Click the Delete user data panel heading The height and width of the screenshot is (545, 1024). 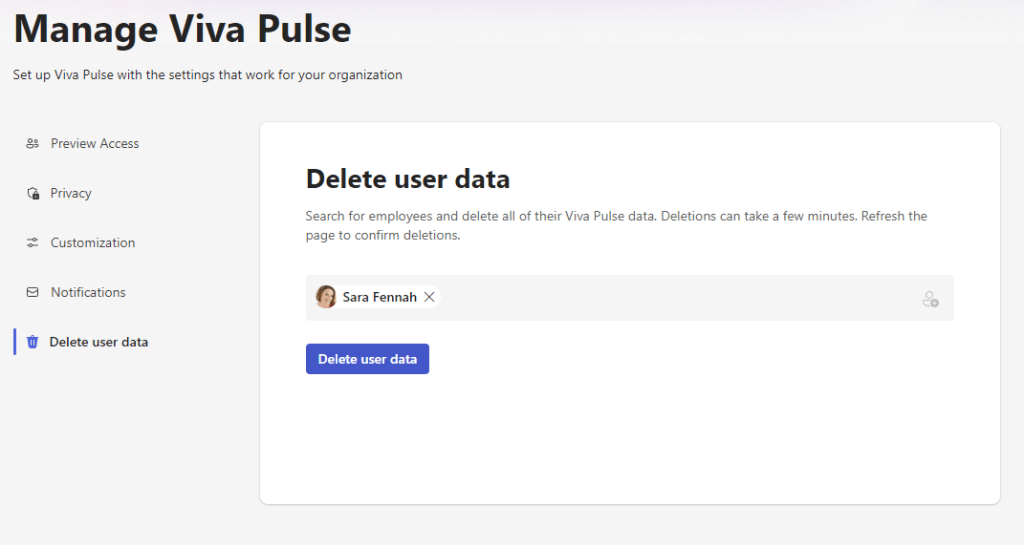coord(408,179)
